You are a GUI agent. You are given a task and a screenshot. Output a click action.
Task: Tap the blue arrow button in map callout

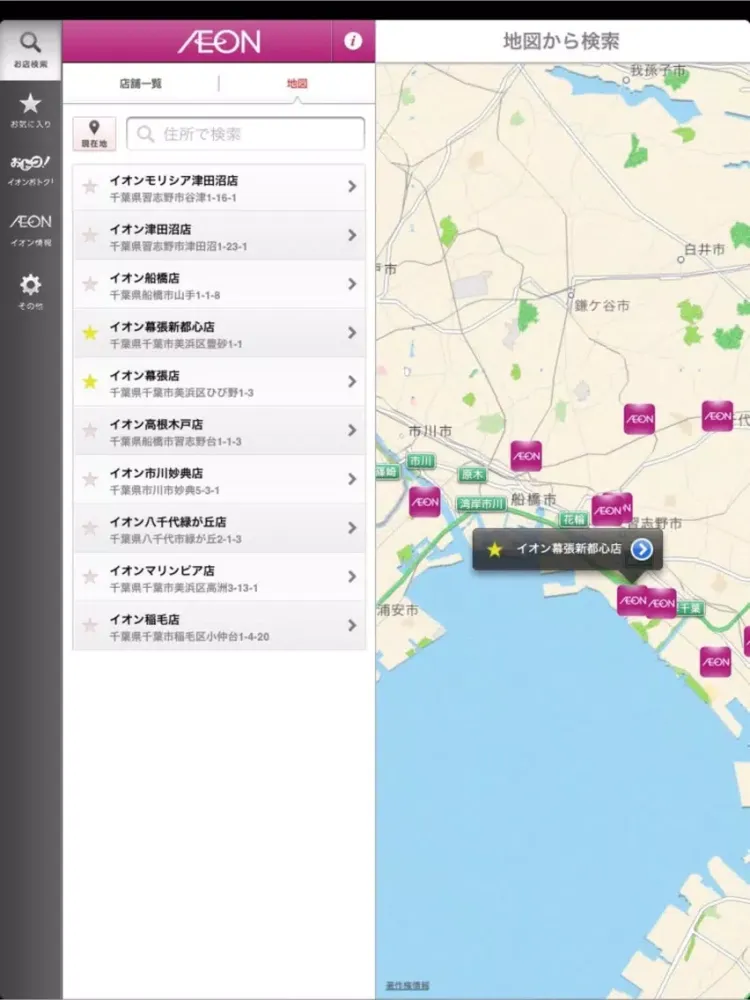tap(642, 548)
